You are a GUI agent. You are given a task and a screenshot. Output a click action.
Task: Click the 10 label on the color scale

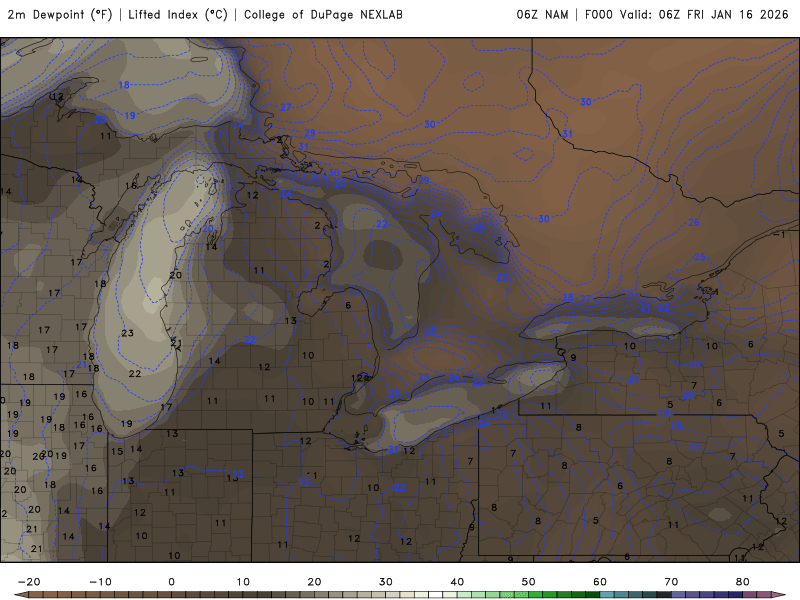click(x=243, y=582)
